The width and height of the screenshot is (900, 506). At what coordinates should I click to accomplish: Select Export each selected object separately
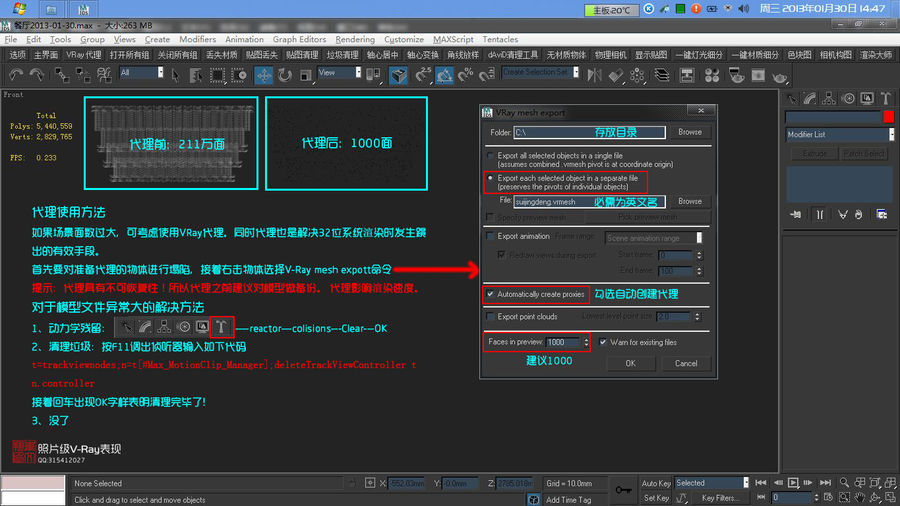click(x=490, y=178)
